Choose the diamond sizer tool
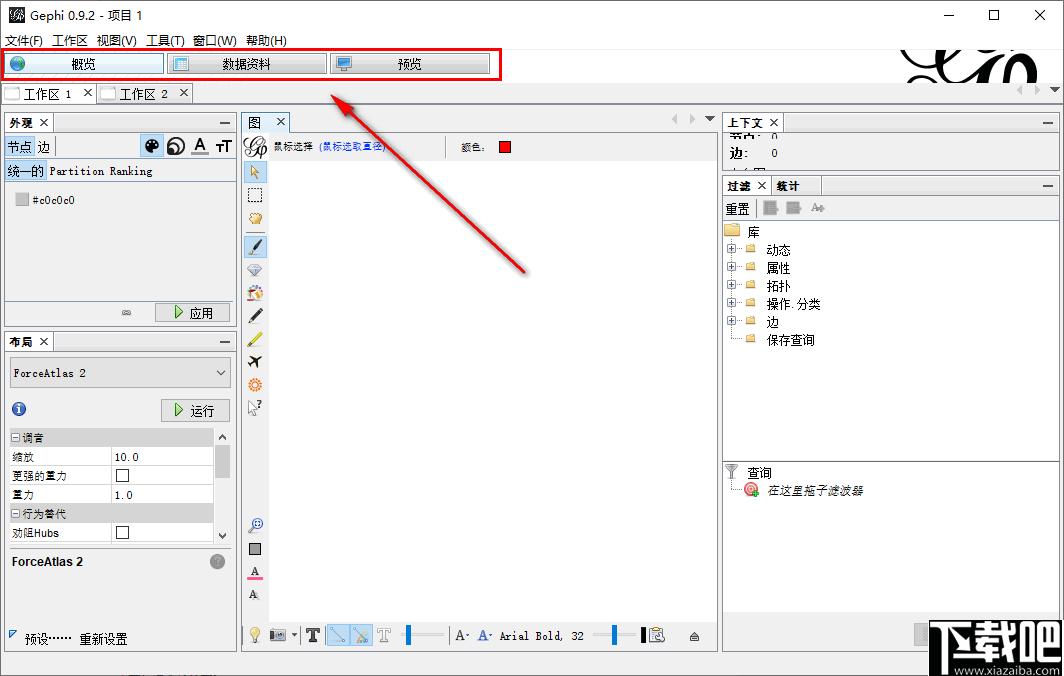The width and height of the screenshot is (1064, 676). tap(255, 270)
